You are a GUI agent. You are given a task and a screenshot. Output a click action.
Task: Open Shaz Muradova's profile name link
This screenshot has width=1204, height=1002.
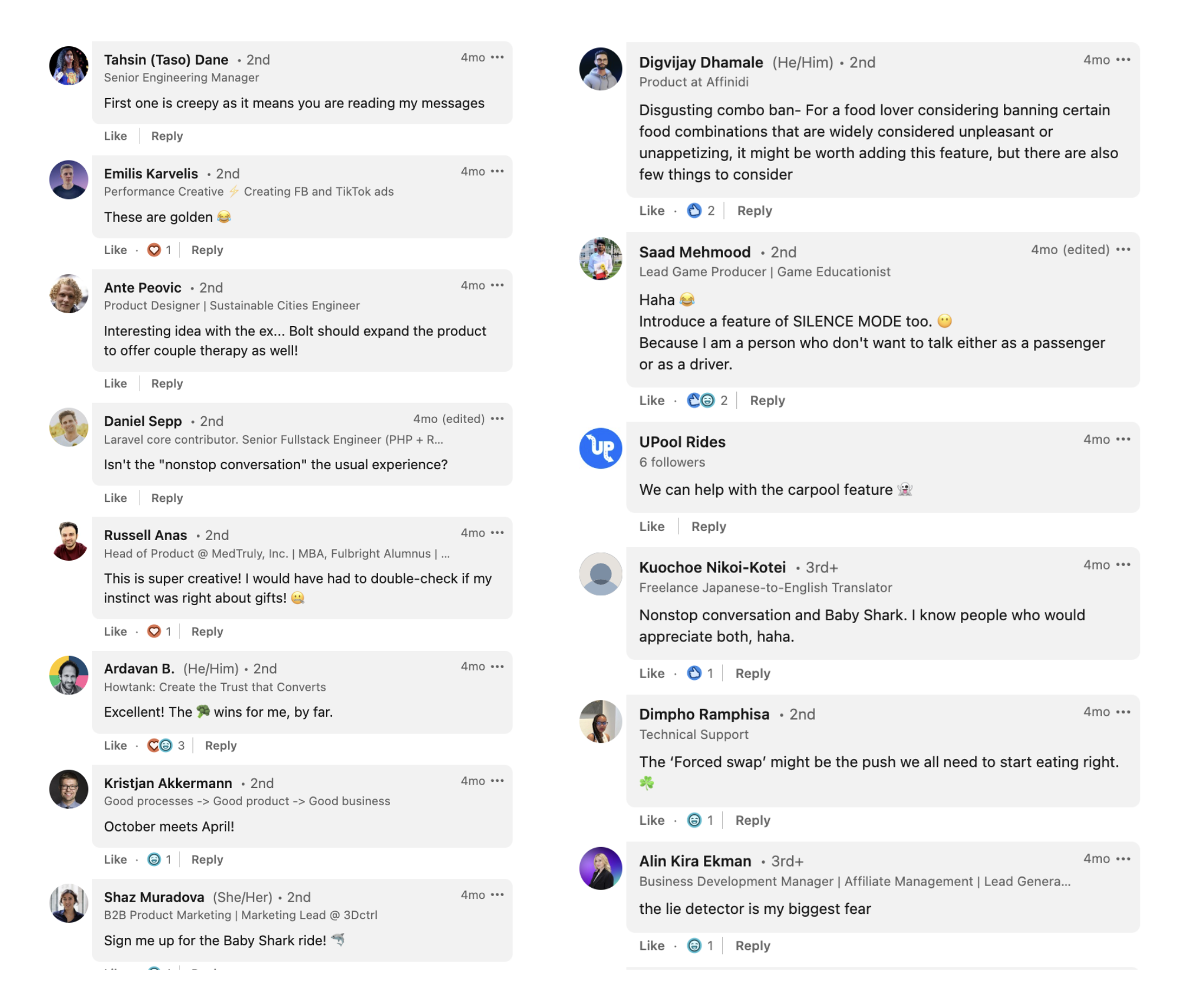(154, 898)
